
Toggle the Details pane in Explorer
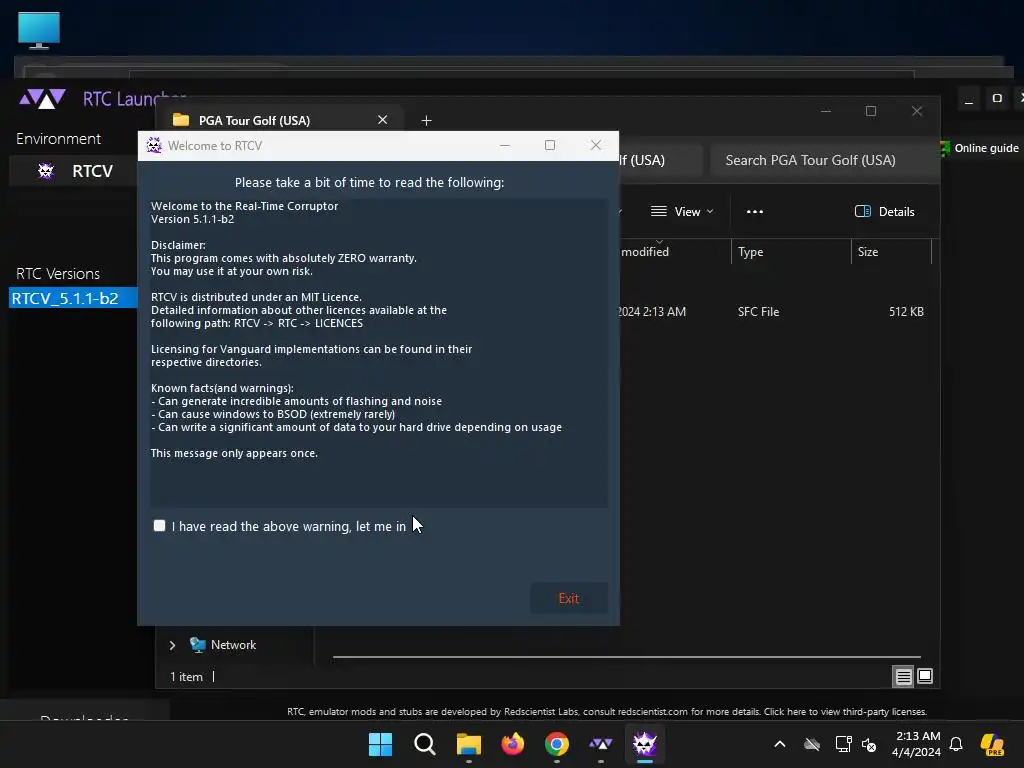click(x=885, y=212)
